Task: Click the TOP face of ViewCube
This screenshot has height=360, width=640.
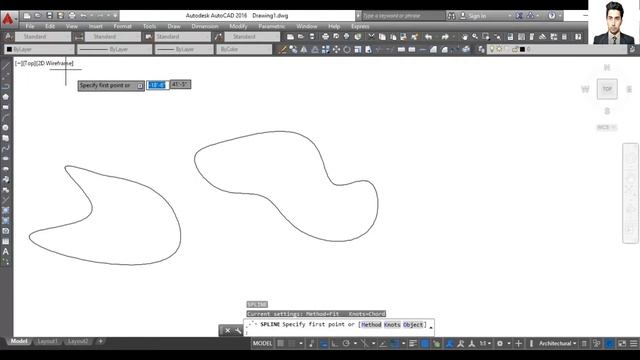Action: (607, 89)
